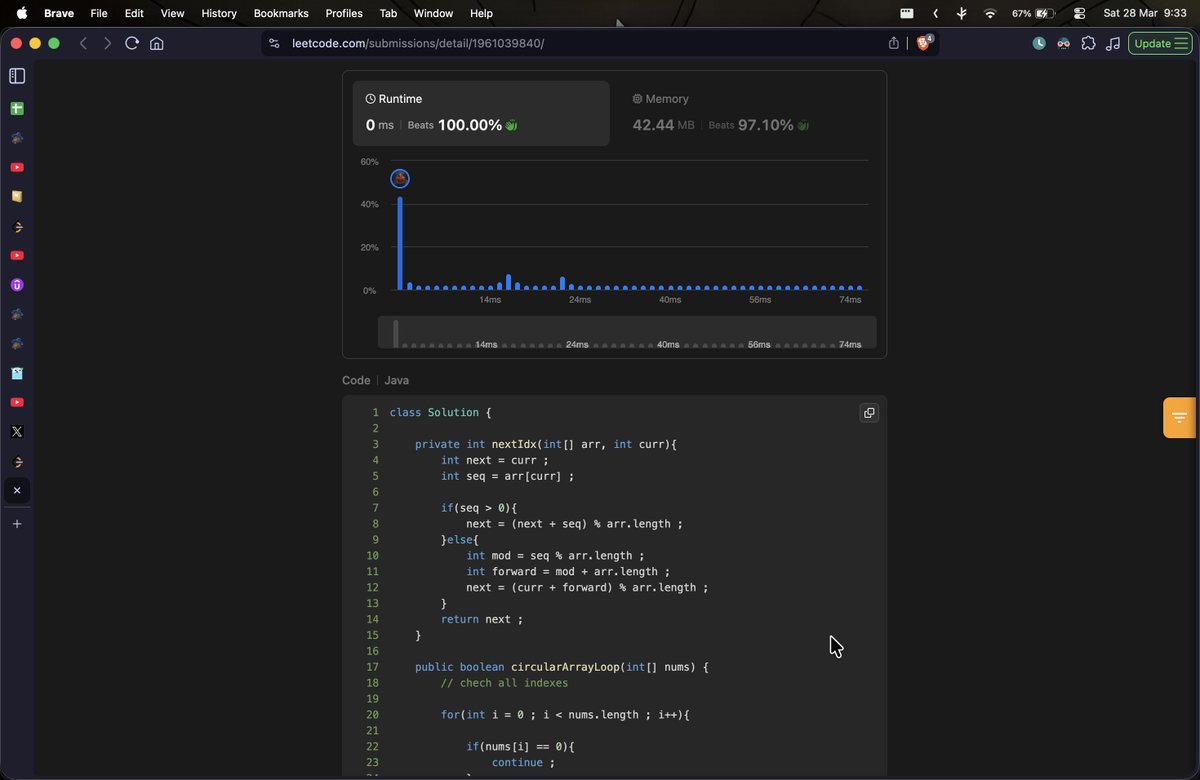
Task: Click "int mod = seq % arr.length" line
Action: (x=555, y=555)
